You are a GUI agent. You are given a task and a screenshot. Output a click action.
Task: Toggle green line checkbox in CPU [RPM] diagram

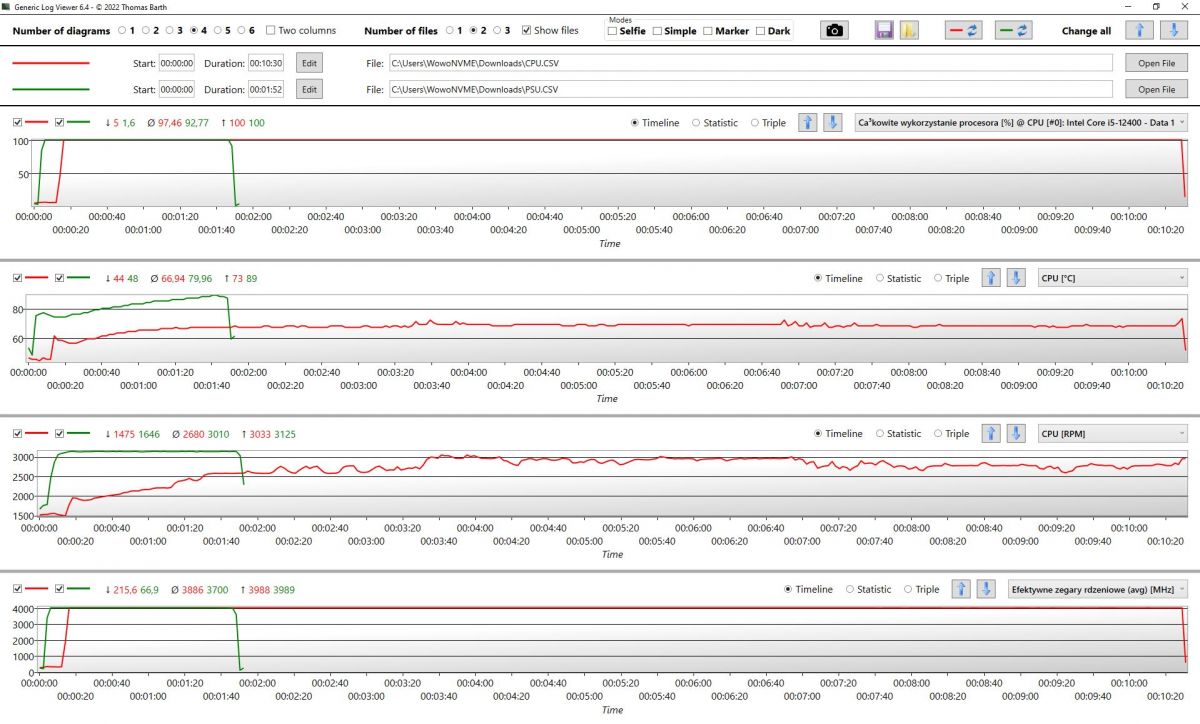59,433
